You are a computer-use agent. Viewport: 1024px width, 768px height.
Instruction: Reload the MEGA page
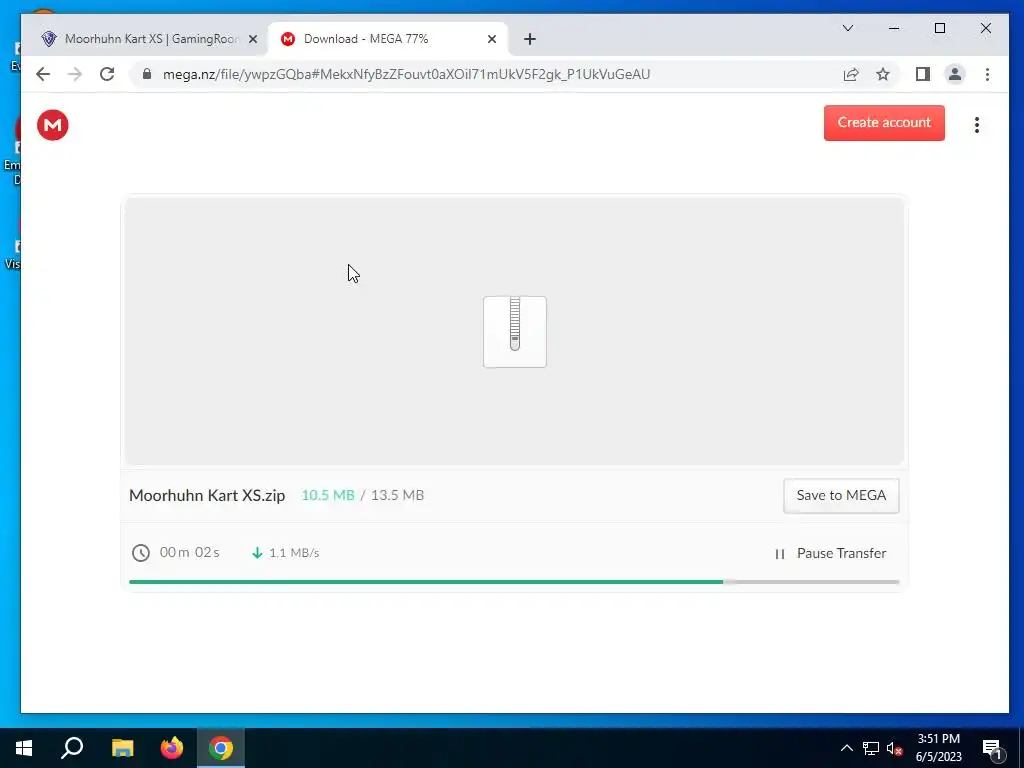107,74
